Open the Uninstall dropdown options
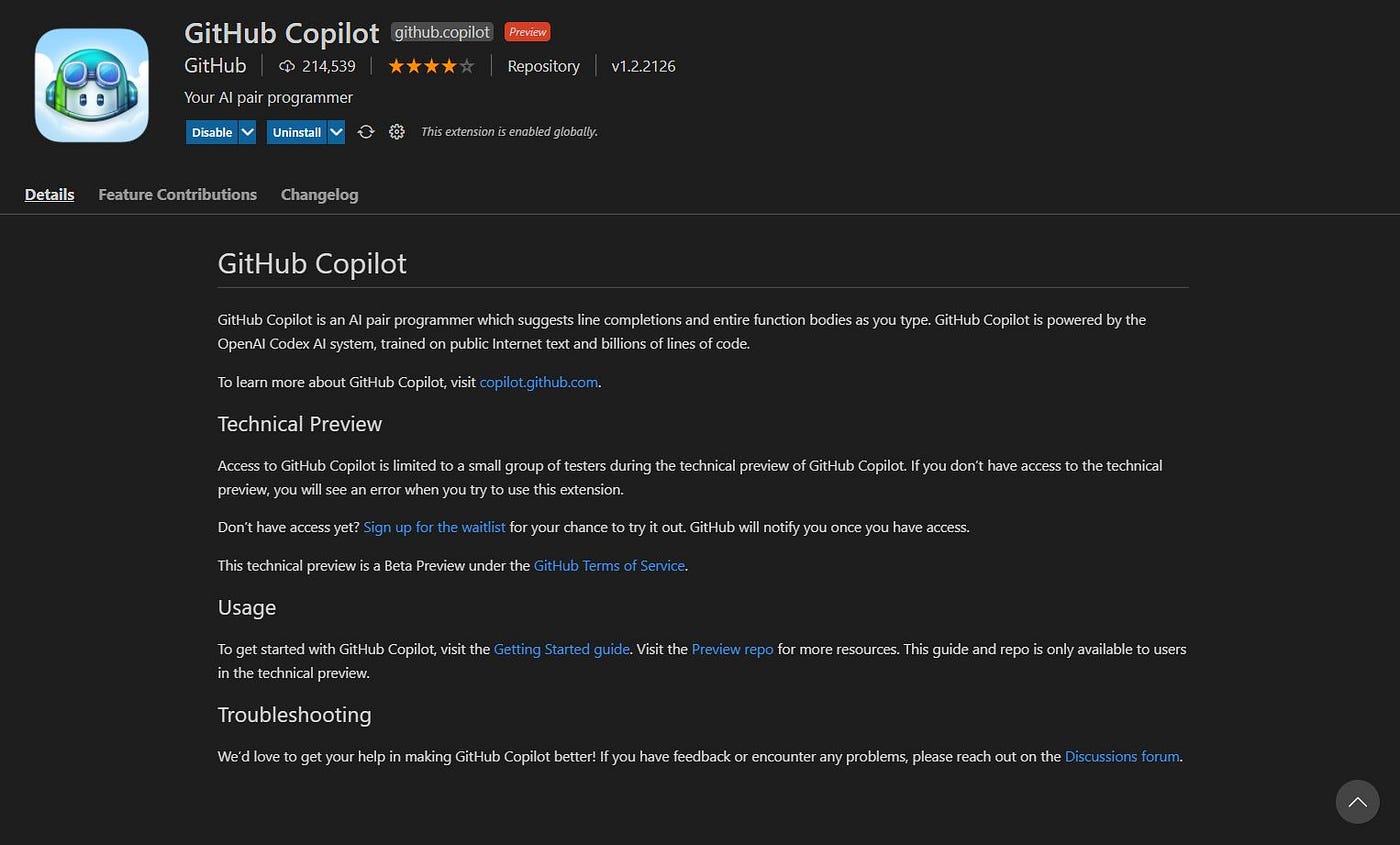Viewport: 1400px width, 845px height. [335, 131]
